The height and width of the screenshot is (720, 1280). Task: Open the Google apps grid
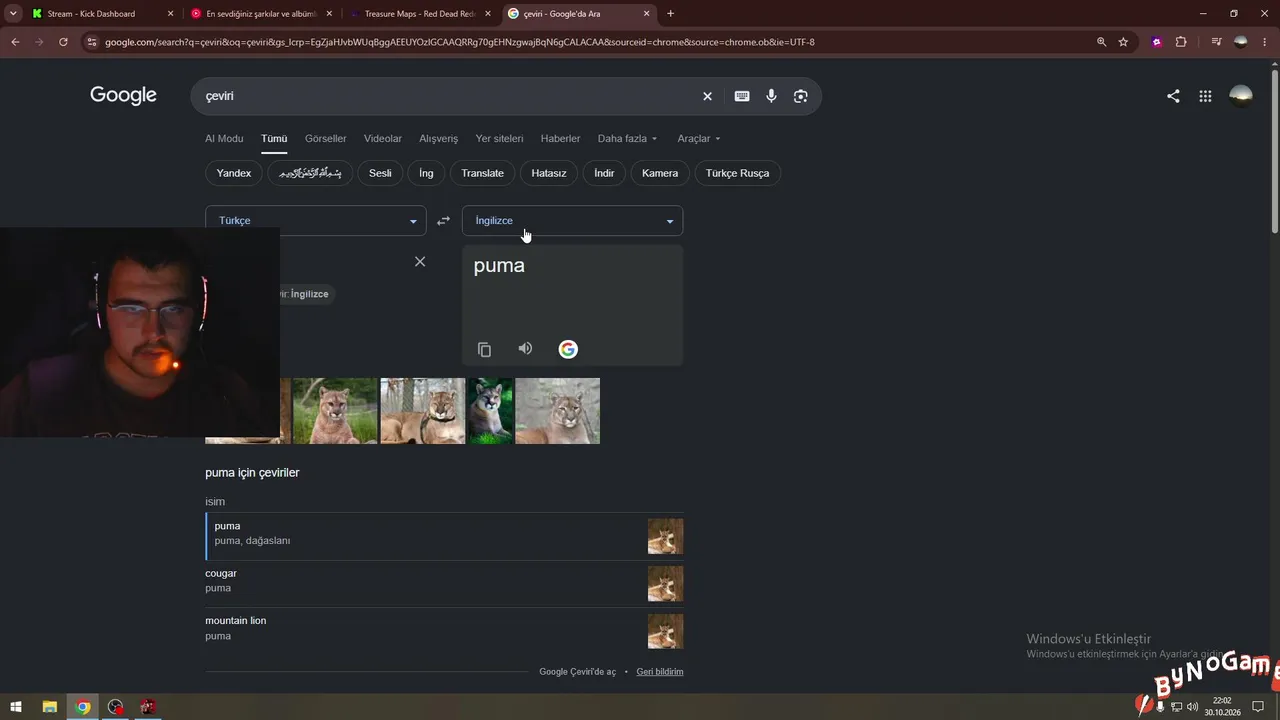1206,96
